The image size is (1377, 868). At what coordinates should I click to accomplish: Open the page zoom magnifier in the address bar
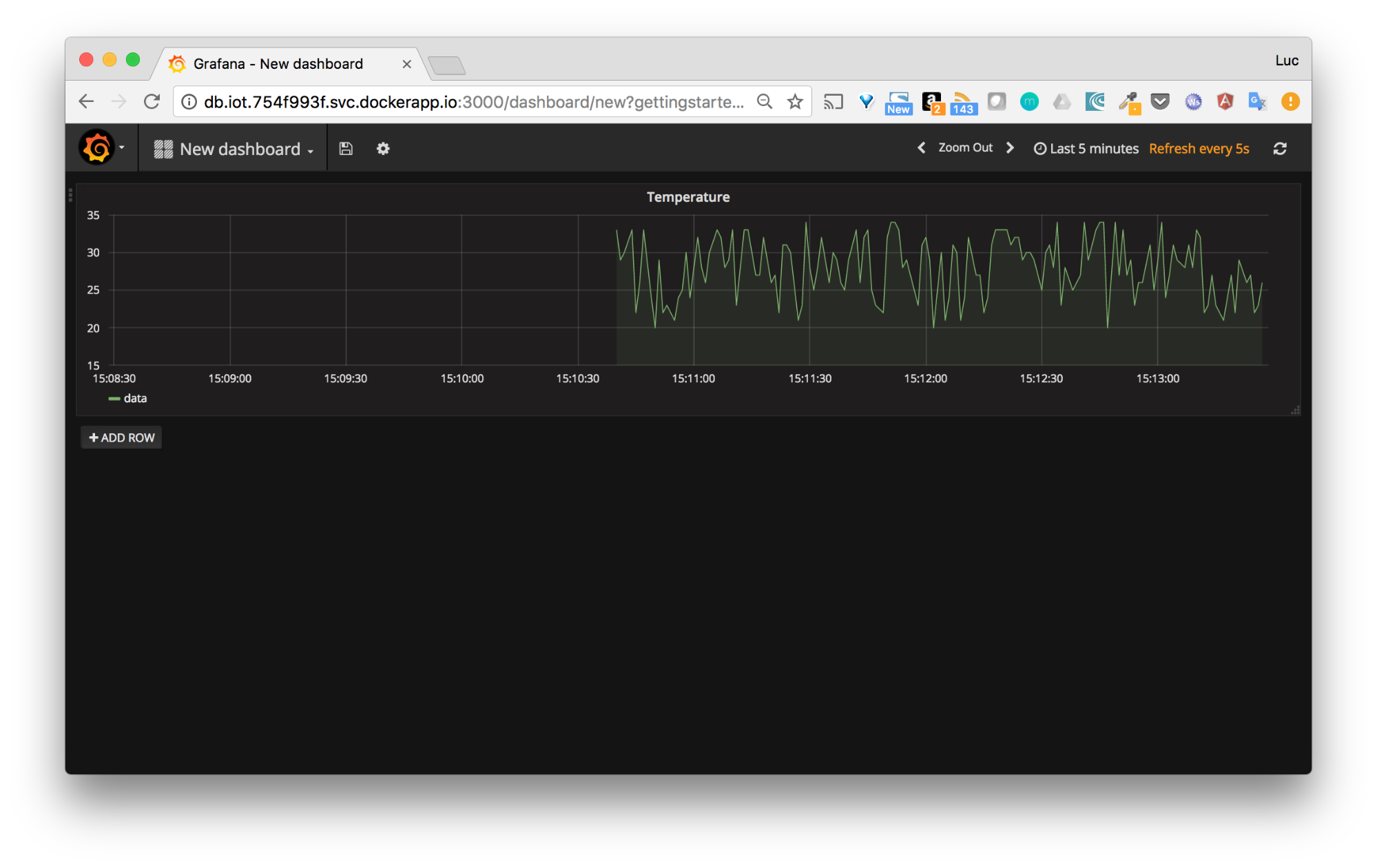point(765,101)
